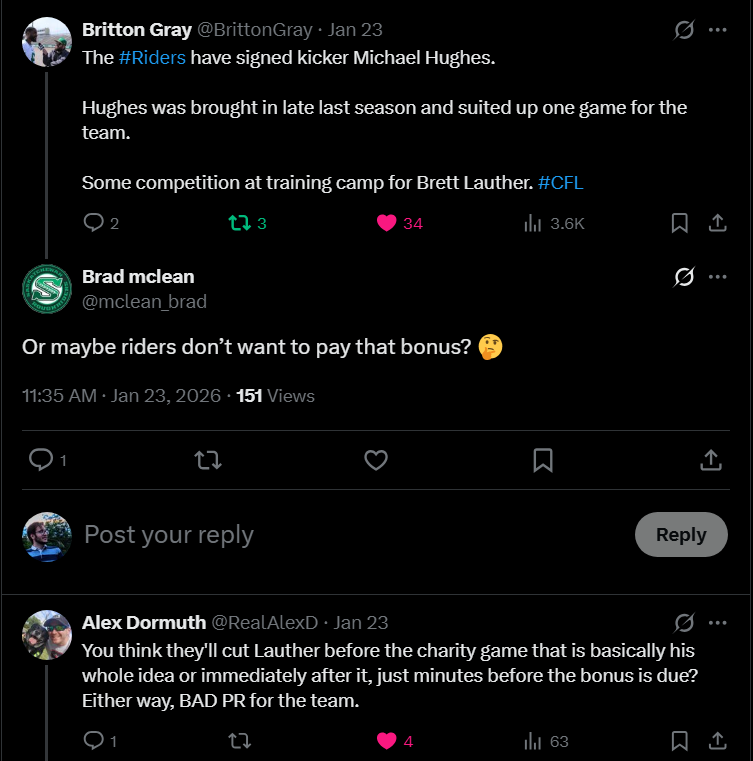Share Brad mclean's post
This screenshot has height=761, width=753.
click(711, 460)
